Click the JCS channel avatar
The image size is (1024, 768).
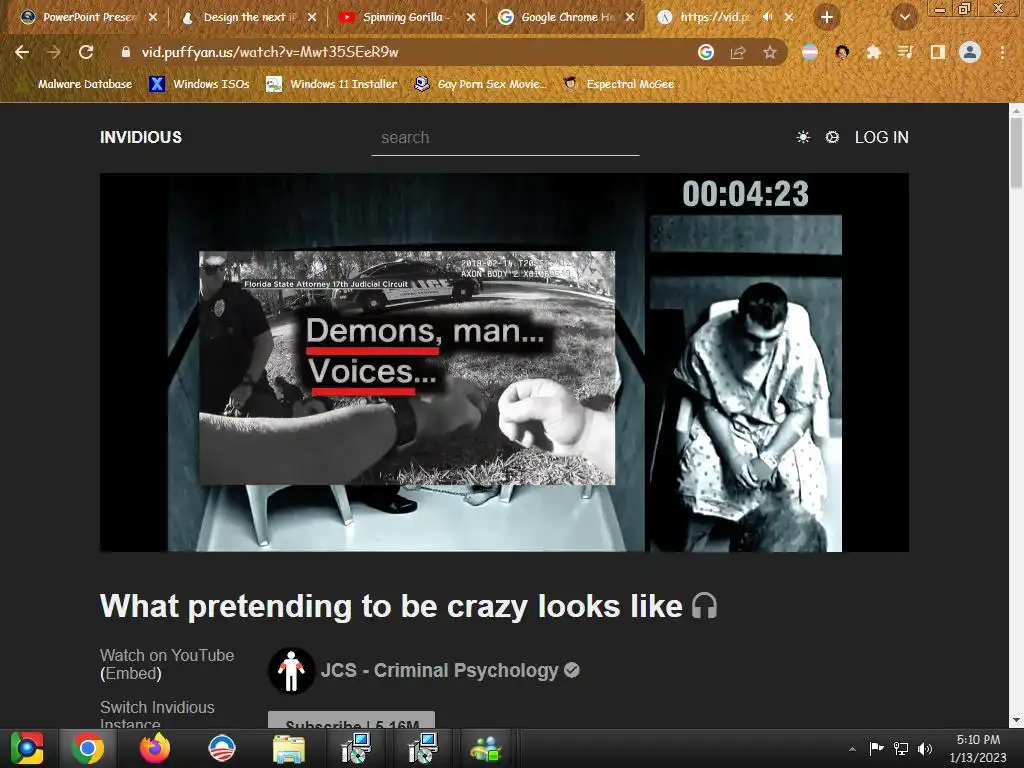pyautogui.click(x=291, y=670)
